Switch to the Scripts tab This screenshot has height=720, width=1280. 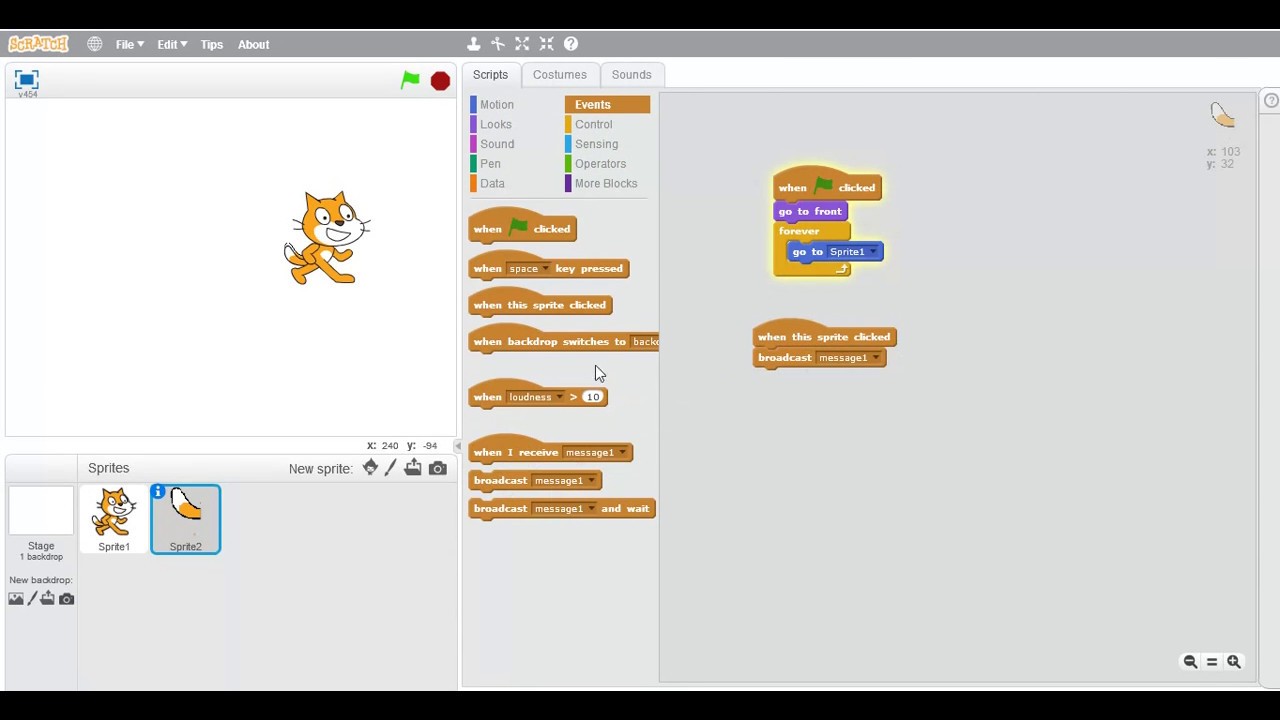[x=490, y=75]
